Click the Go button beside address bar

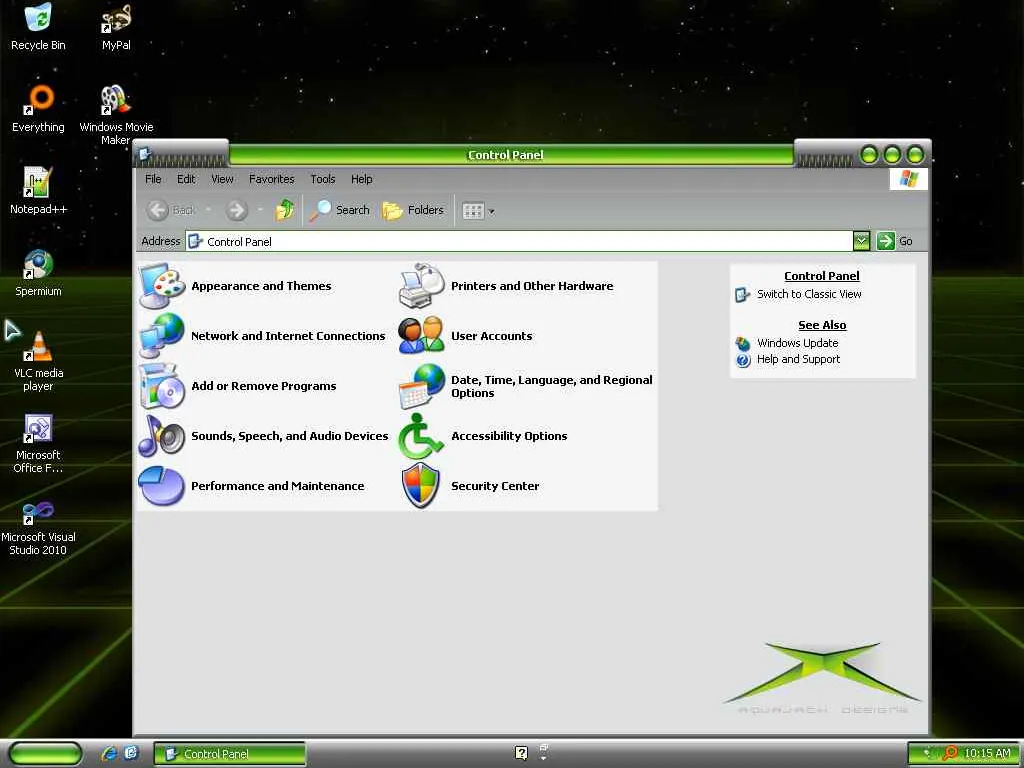pyautogui.click(x=895, y=241)
